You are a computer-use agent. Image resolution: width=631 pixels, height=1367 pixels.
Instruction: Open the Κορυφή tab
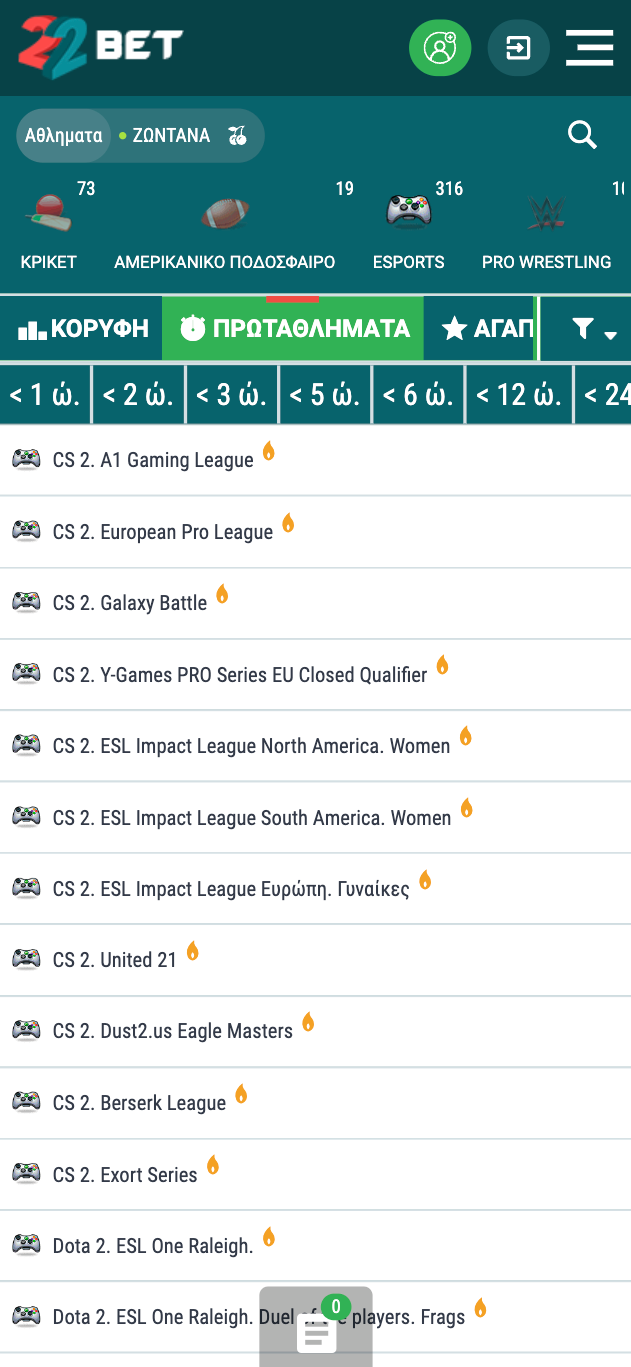coord(83,328)
